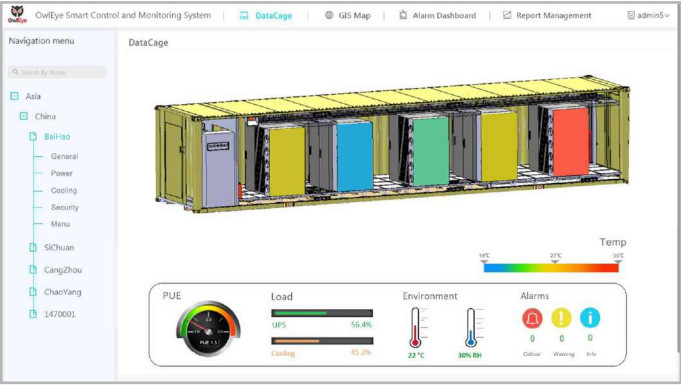
Task: Click the '30% RH' humidity reading
Action: click(x=470, y=355)
